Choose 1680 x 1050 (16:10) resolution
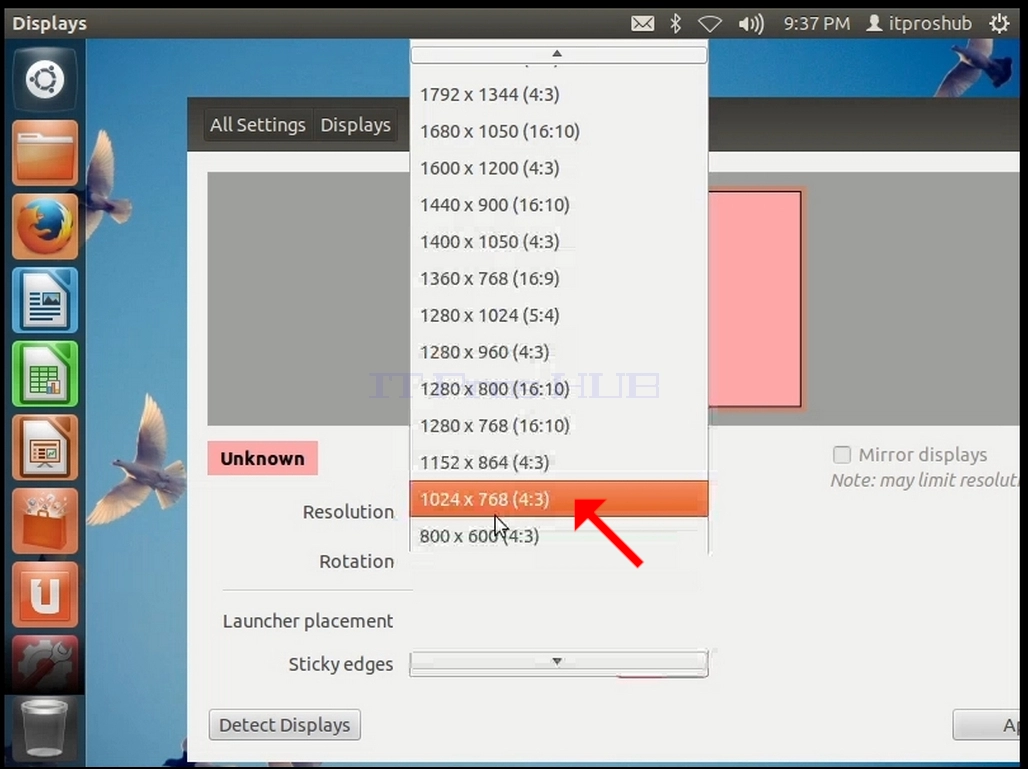1028x769 pixels. pos(559,131)
